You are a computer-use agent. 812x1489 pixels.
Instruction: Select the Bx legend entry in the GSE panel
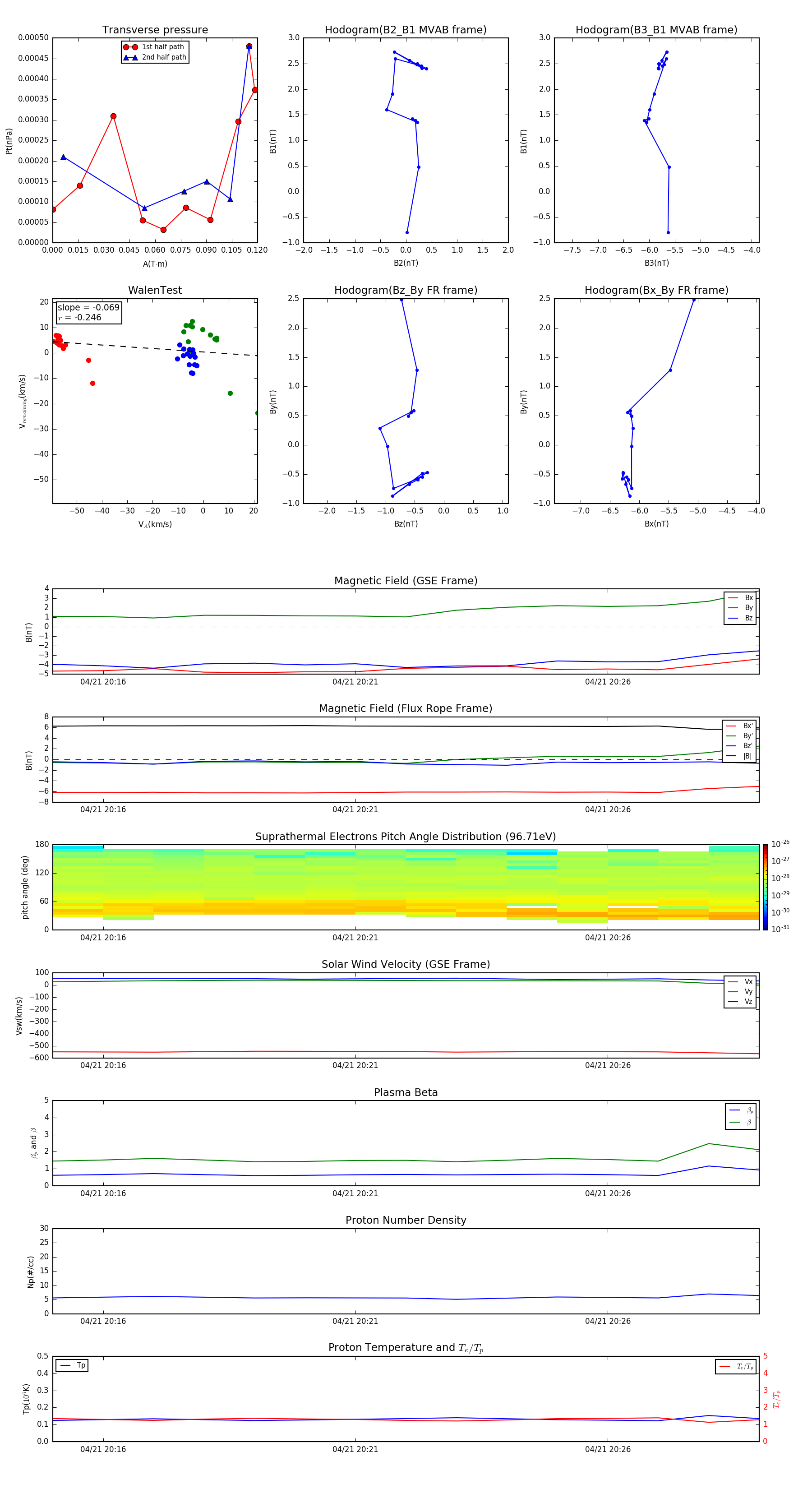click(x=740, y=598)
